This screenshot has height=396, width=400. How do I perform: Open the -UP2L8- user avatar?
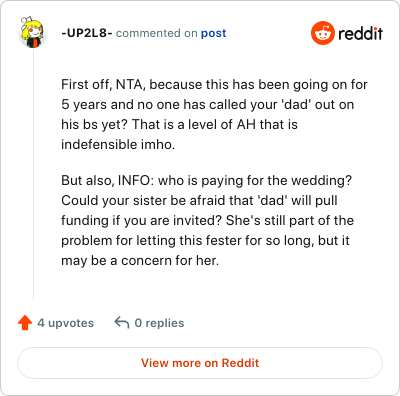(x=32, y=32)
